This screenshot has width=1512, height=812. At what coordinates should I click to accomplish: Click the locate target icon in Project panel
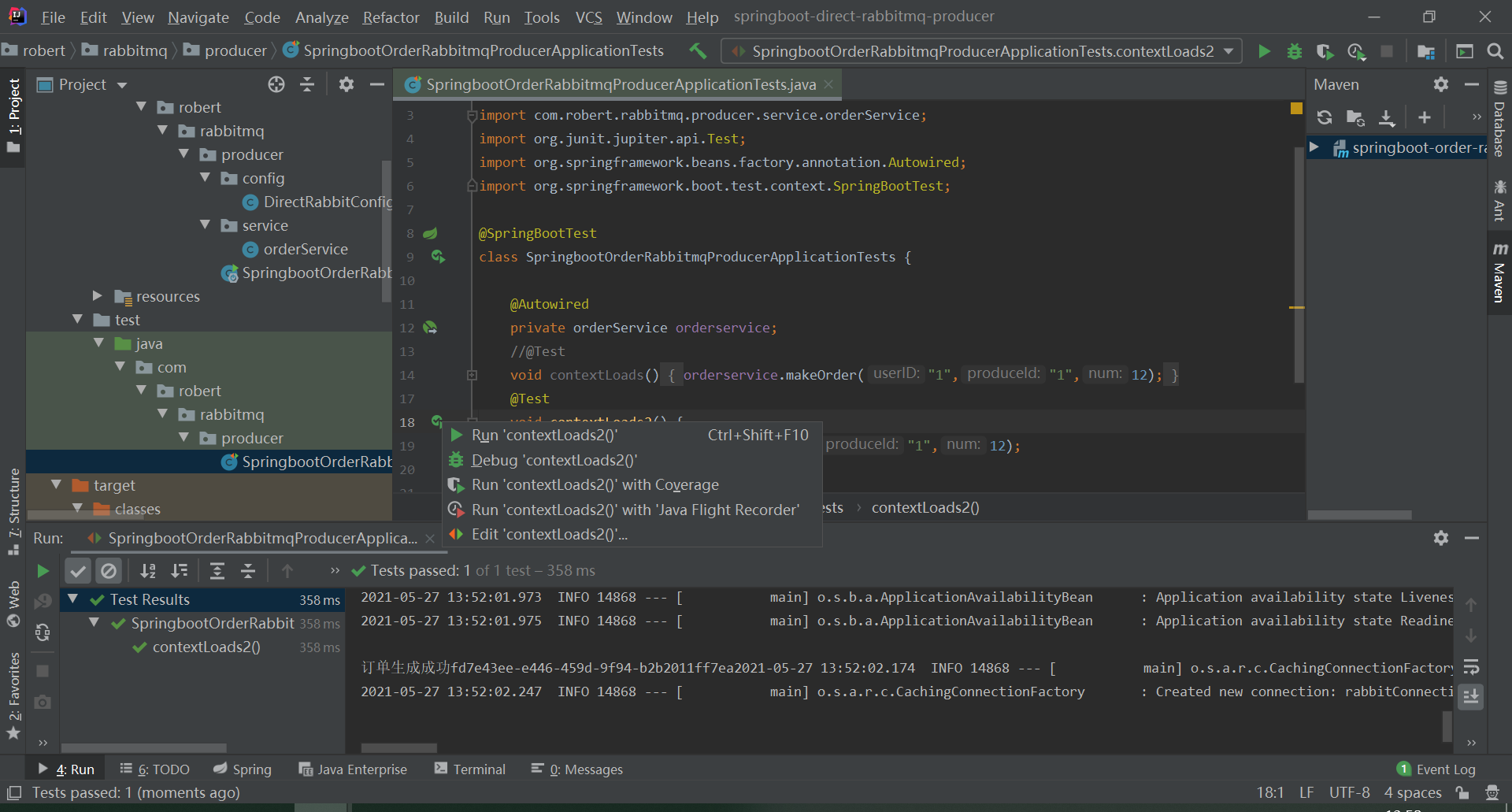[x=276, y=84]
